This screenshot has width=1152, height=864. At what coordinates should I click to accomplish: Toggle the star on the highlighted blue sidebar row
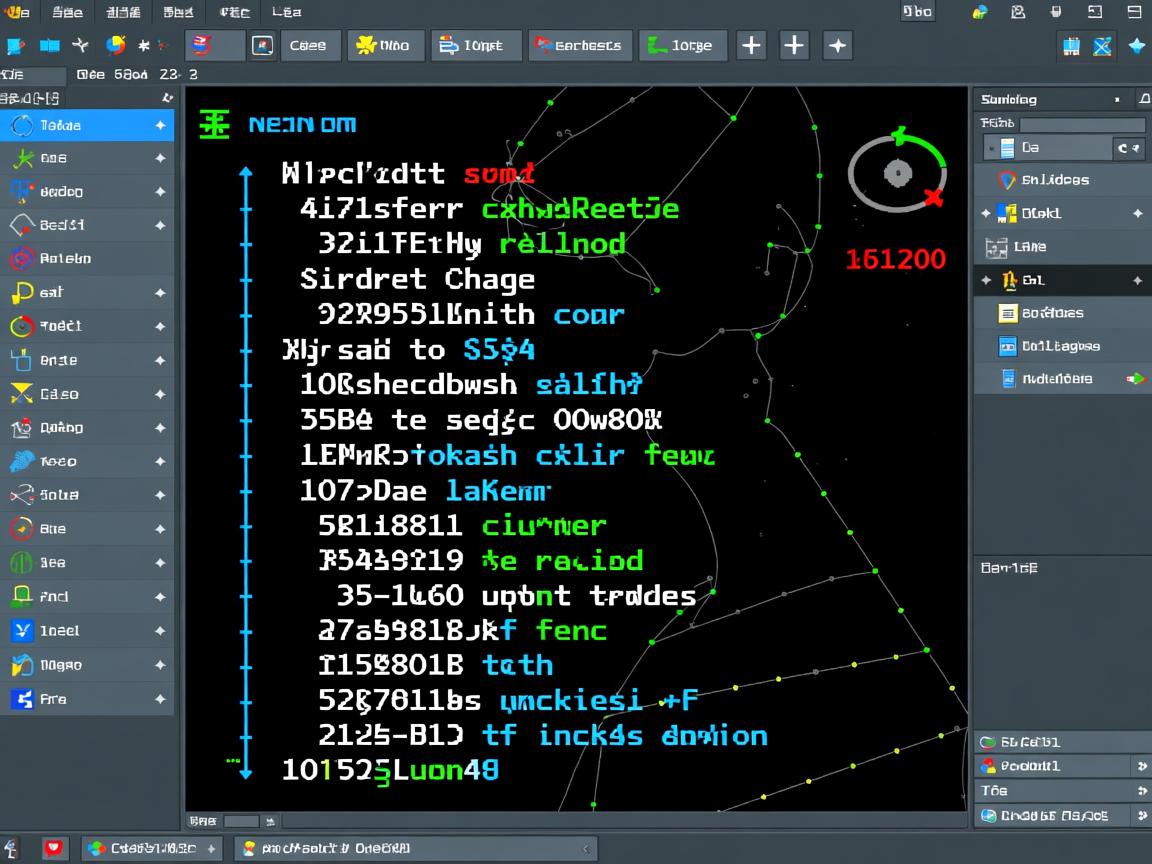point(160,125)
